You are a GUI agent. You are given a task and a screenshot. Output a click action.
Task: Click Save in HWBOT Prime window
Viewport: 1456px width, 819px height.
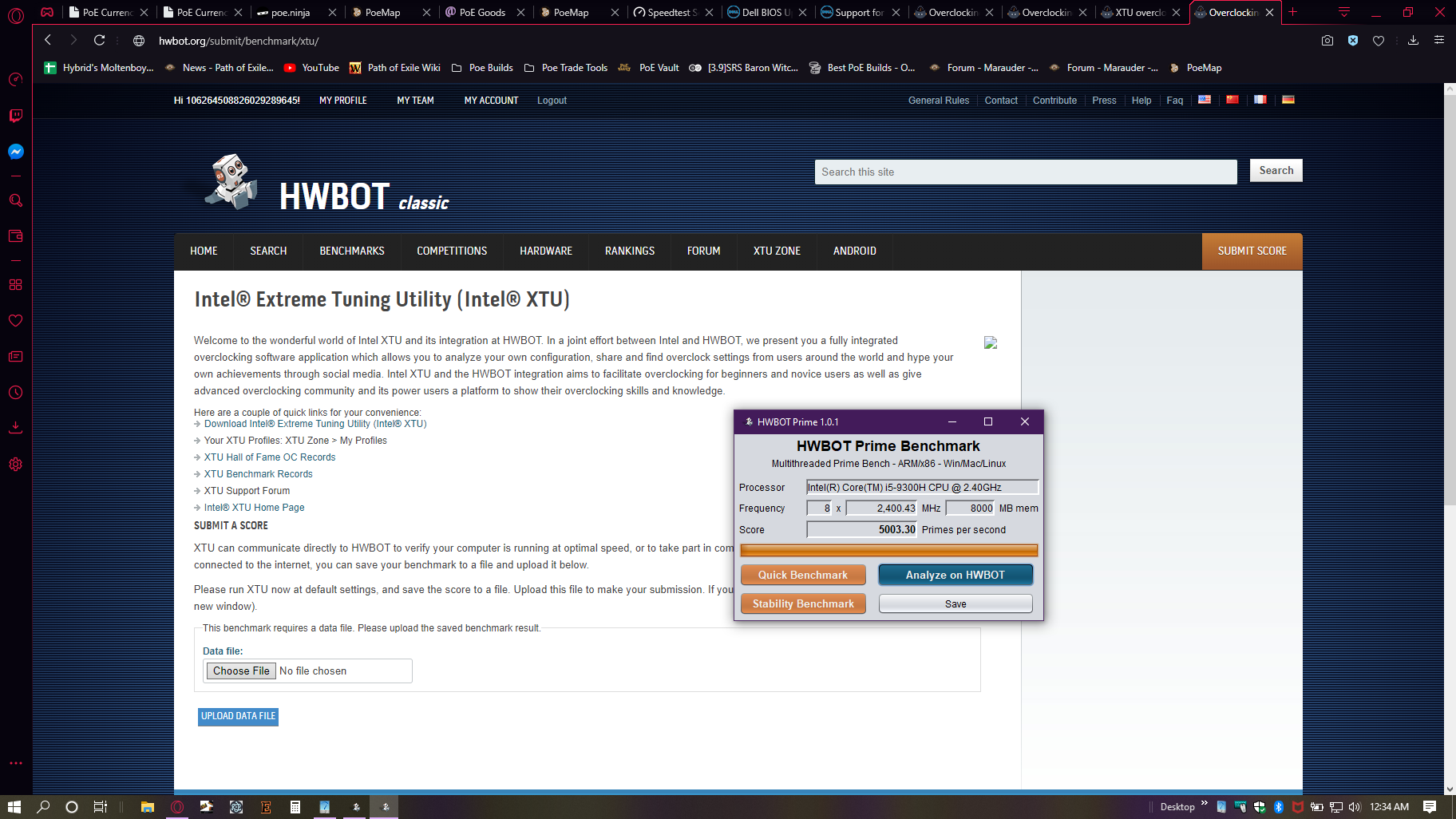click(x=955, y=603)
